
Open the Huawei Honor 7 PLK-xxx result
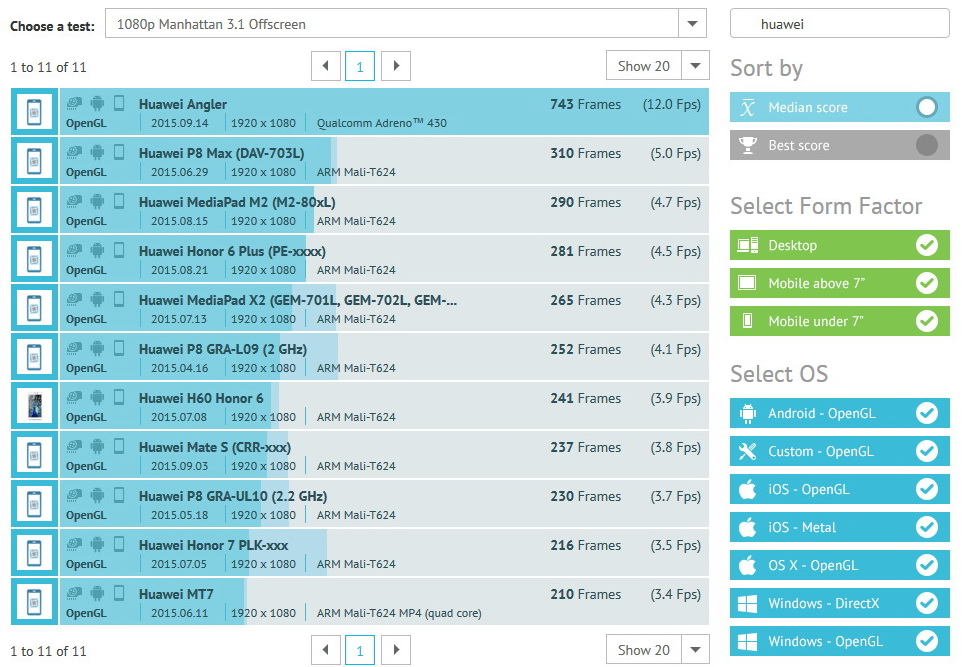pyautogui.click(x=214, y=545)
